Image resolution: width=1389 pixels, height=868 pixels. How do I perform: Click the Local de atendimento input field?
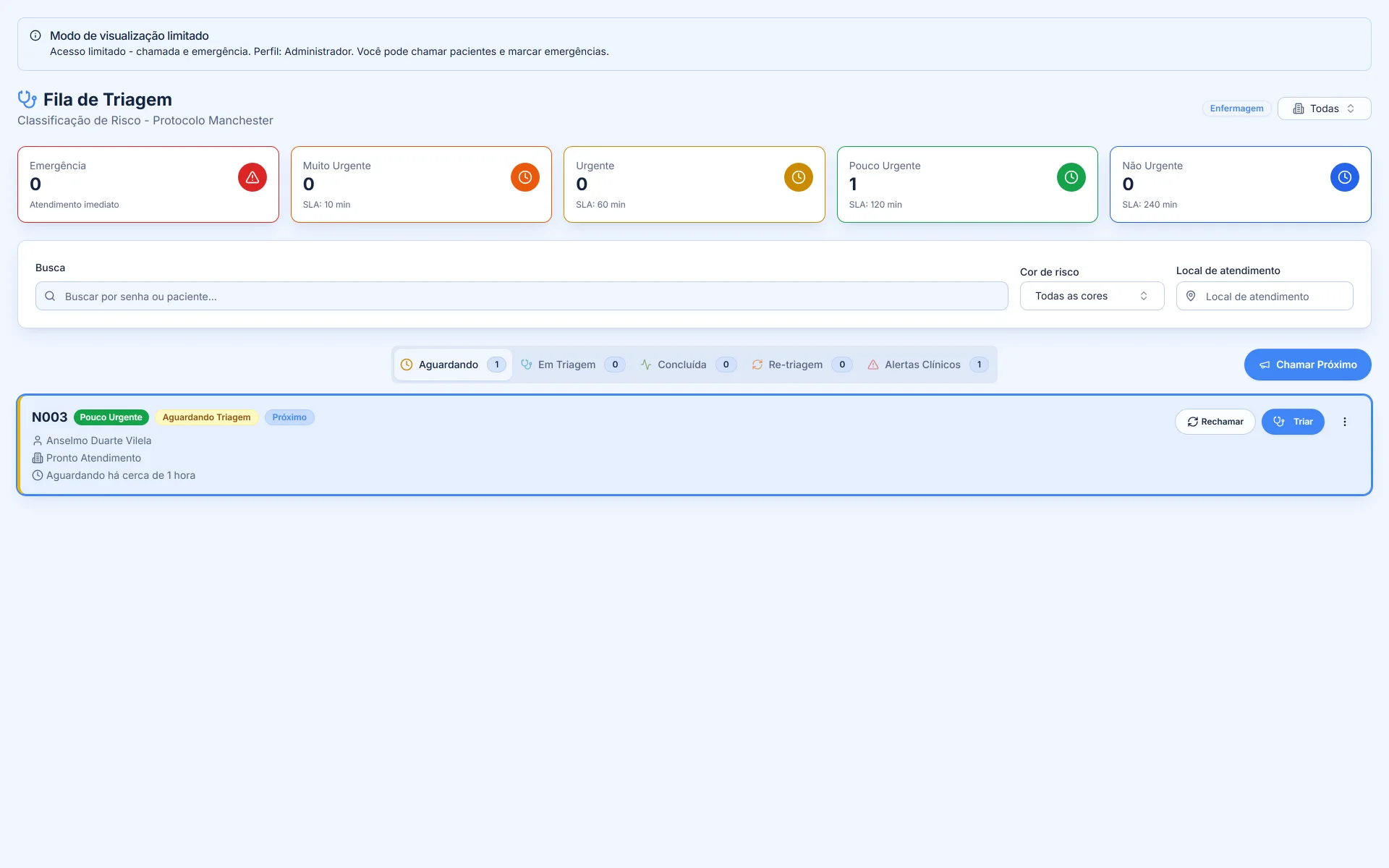tap(1264, 296)
